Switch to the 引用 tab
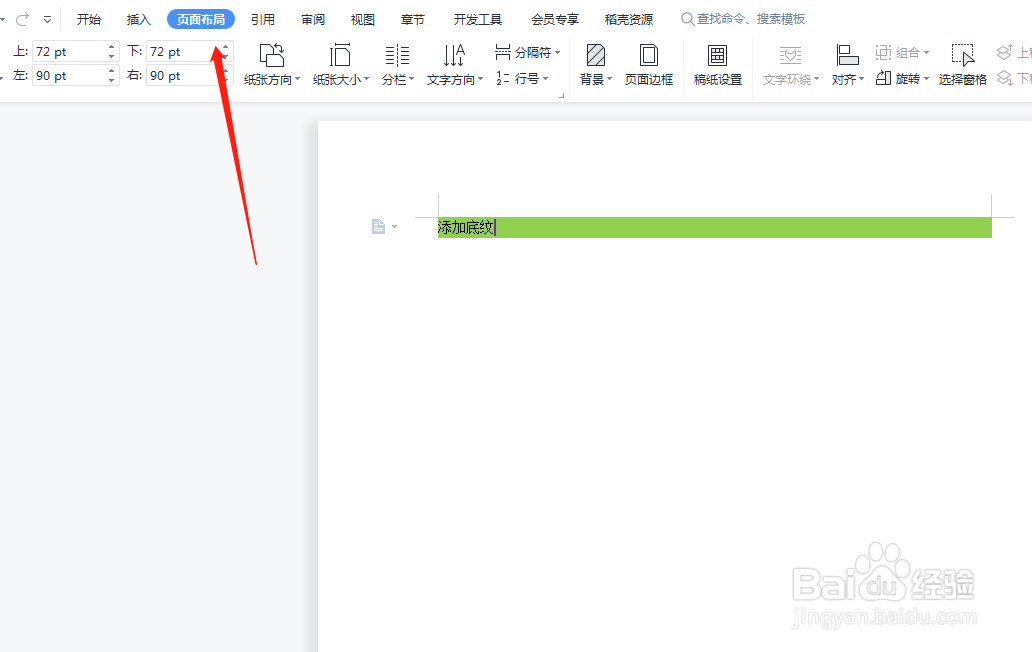This screenshot has height=652, width=1032. tap(263, 19)
